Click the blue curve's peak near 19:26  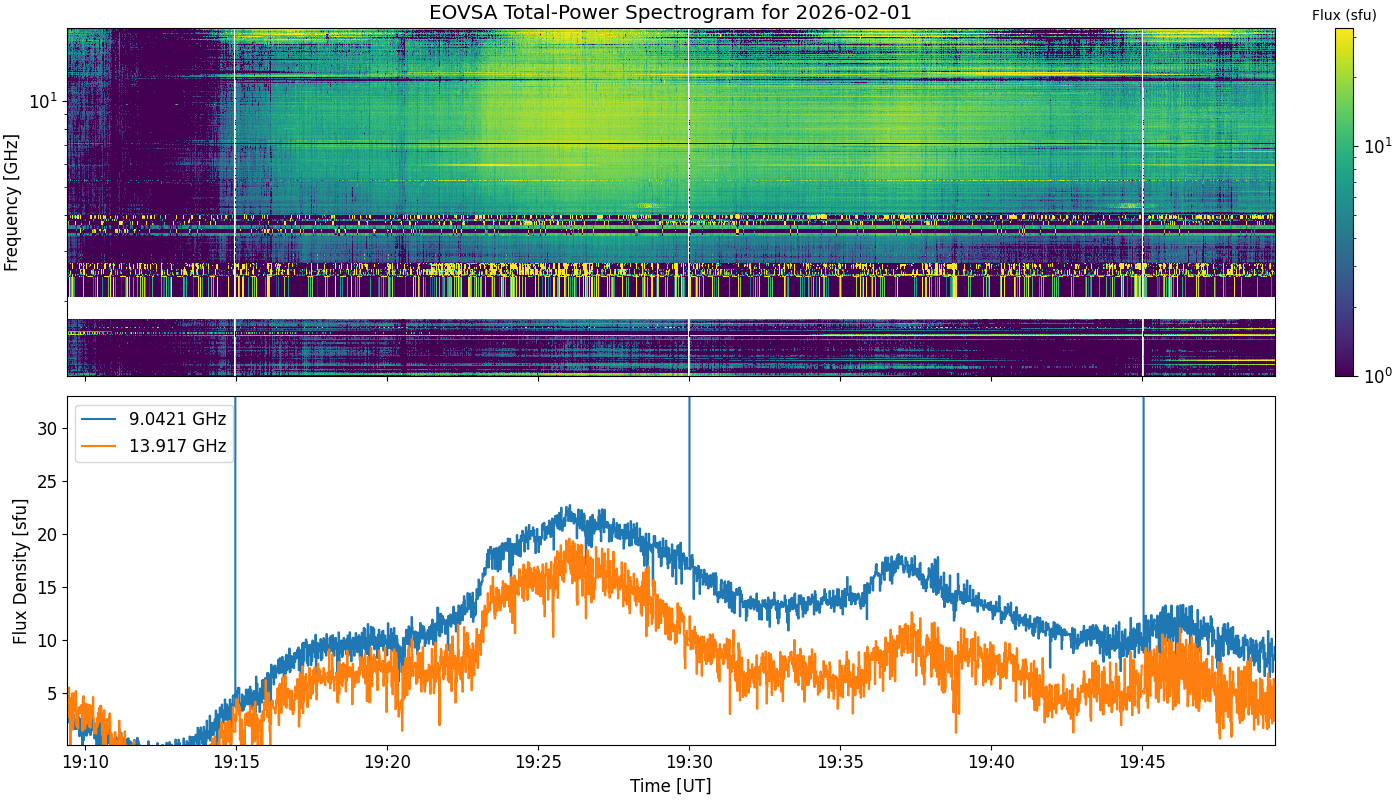pos(568,508)
